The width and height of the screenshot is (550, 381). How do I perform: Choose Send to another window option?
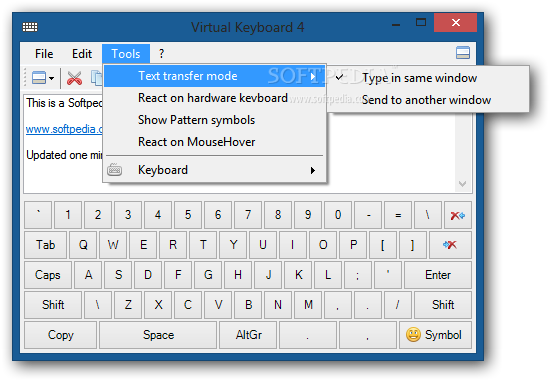(x=428, y=100)
